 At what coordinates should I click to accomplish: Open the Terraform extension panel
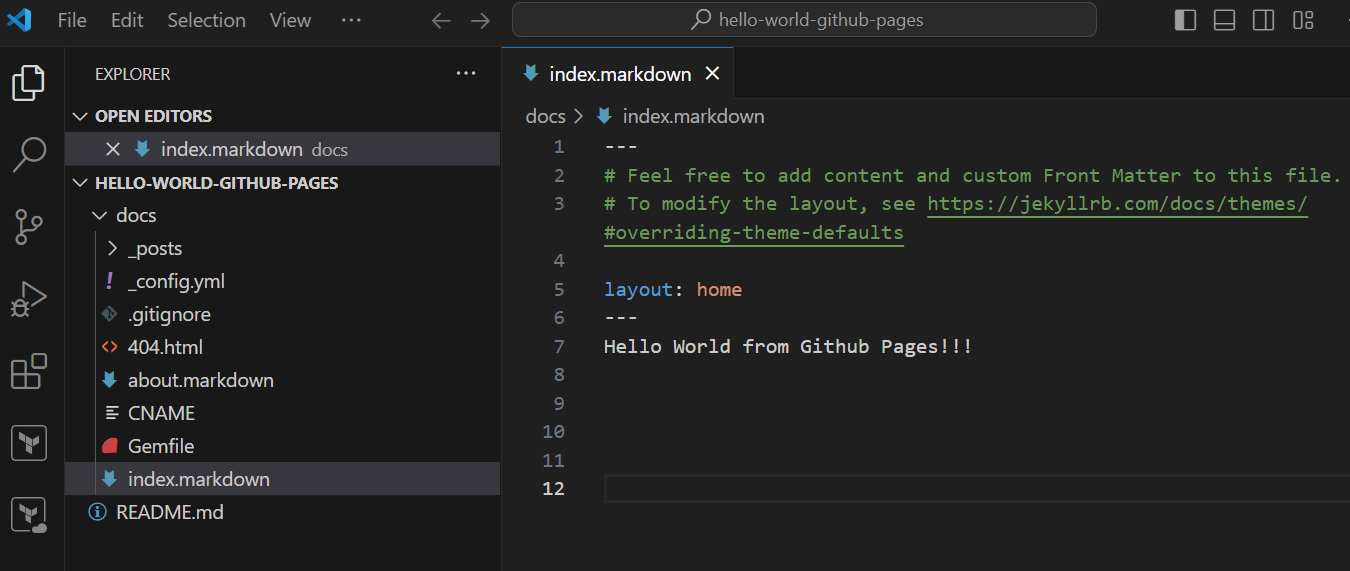[x=29, y=443]
